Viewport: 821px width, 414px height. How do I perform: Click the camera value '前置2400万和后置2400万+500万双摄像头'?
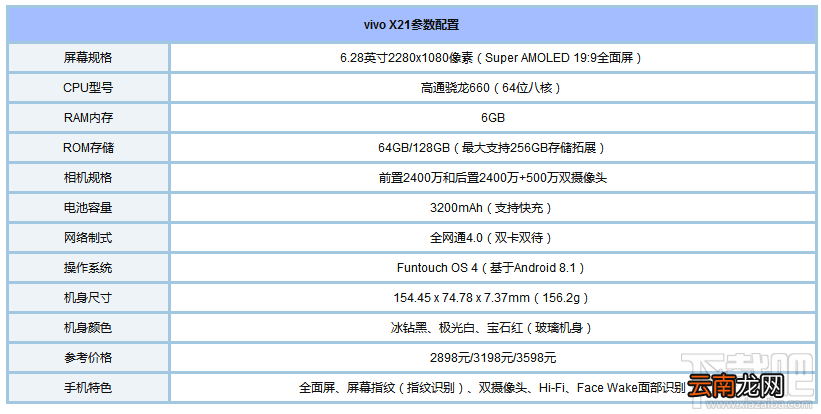493,177
